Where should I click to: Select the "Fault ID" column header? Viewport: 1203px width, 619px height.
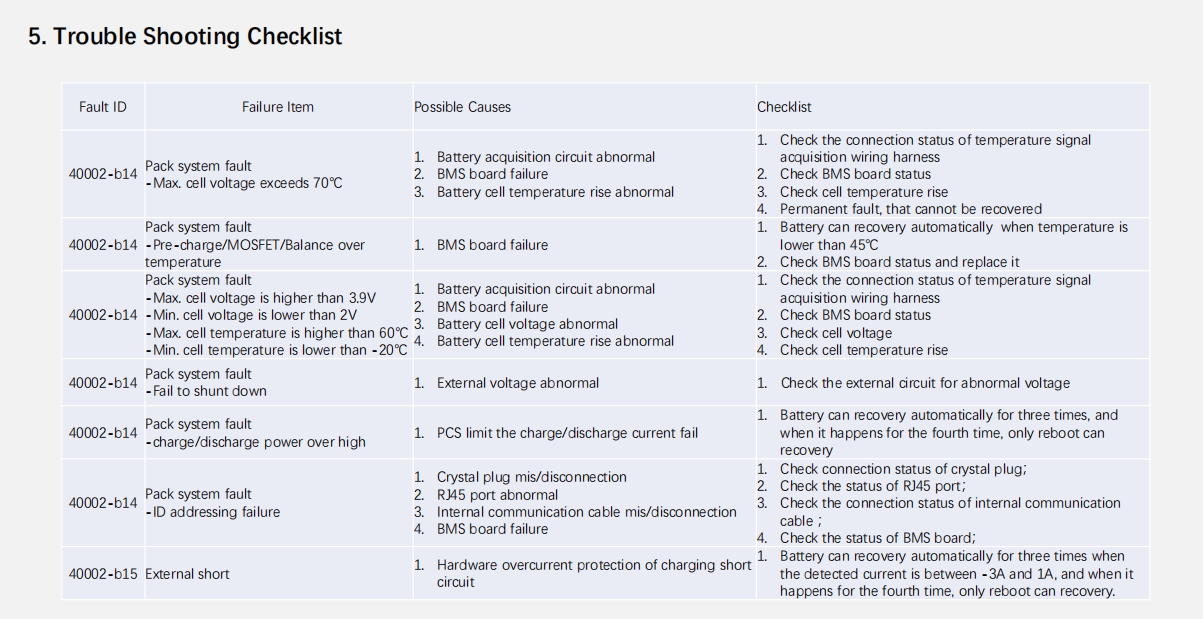(x=102, y=107)
